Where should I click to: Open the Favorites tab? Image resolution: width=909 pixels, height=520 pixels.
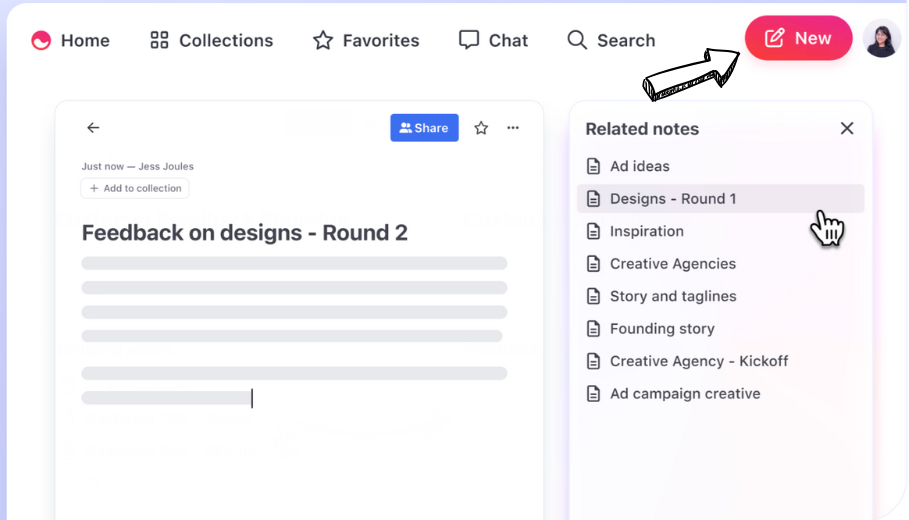click(x=366, y=41)
